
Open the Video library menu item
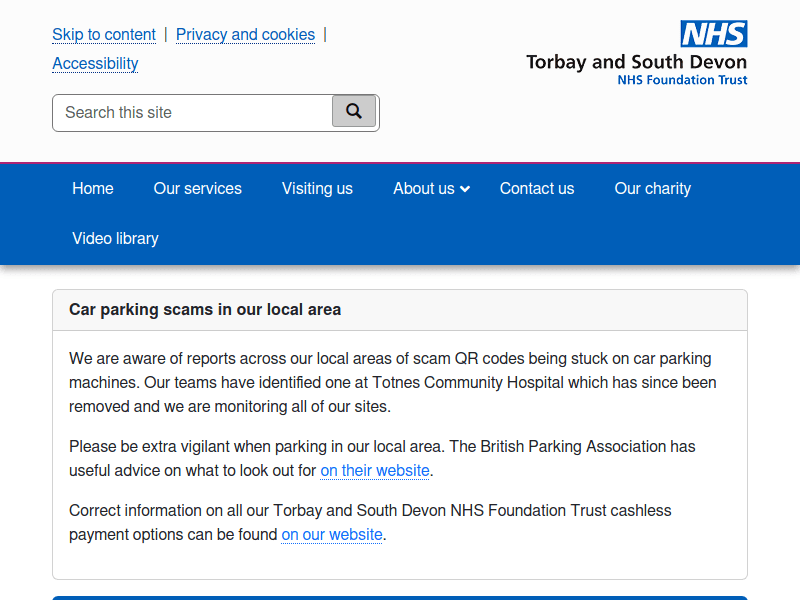coord(115,238)
